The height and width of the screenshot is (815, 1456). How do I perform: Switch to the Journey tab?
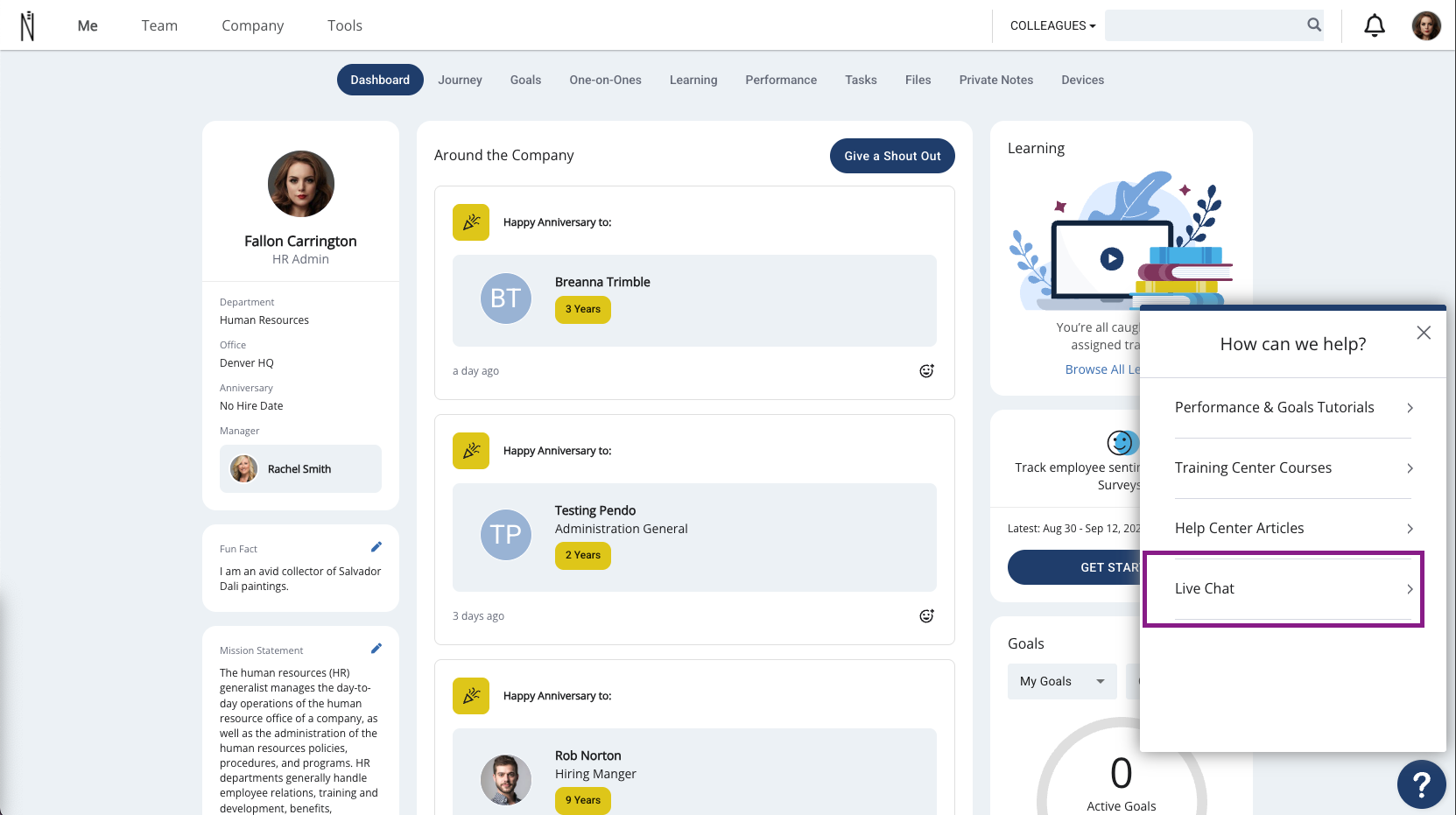461,80
